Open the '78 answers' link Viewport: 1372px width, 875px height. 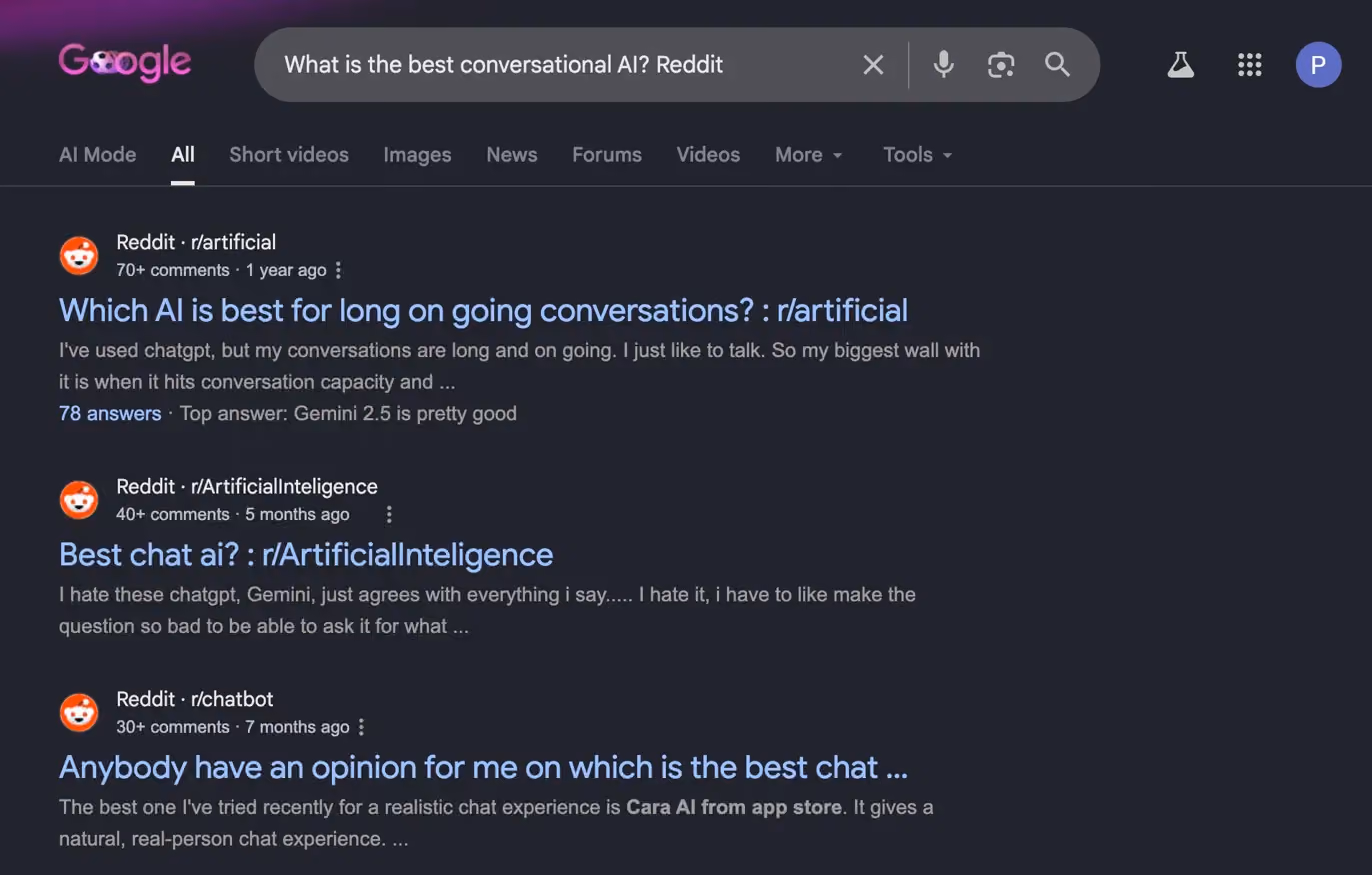tap(110, 413)
